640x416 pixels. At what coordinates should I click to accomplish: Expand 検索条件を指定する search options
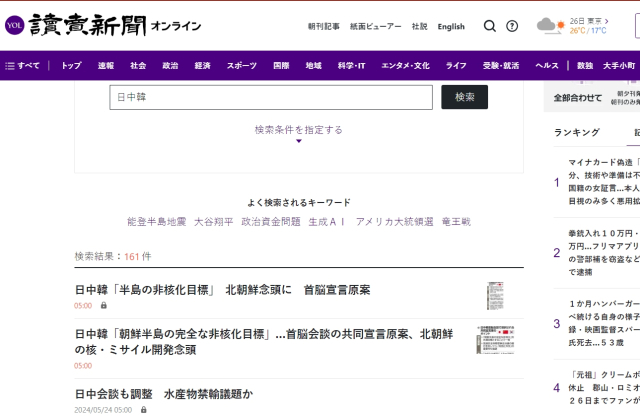click(298, 130)
